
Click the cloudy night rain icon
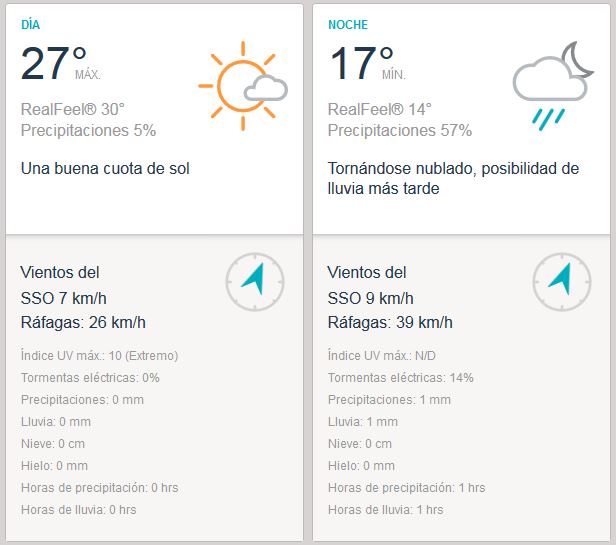[549, 85]
